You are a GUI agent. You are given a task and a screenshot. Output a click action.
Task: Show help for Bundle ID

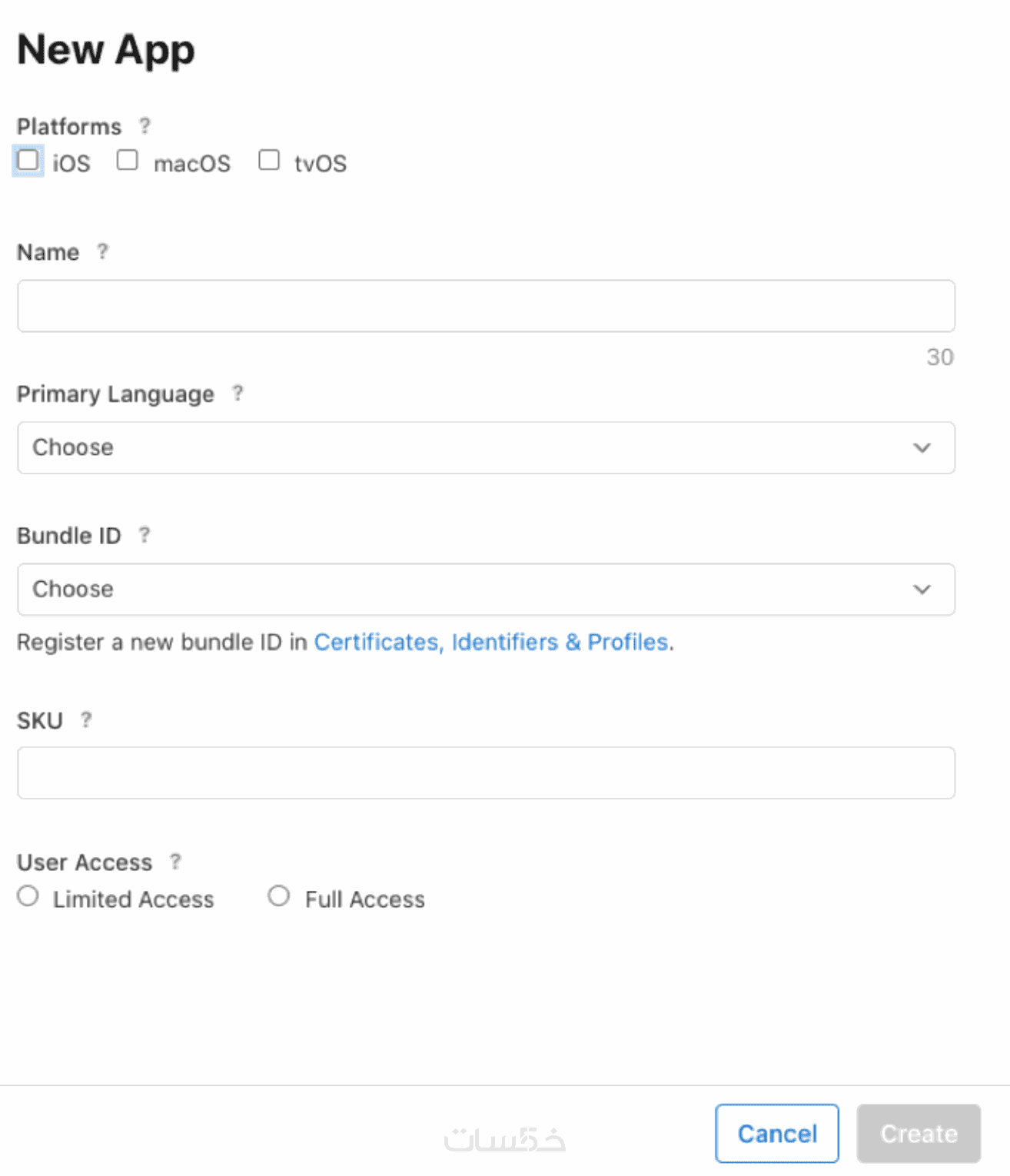pos(144,534)
